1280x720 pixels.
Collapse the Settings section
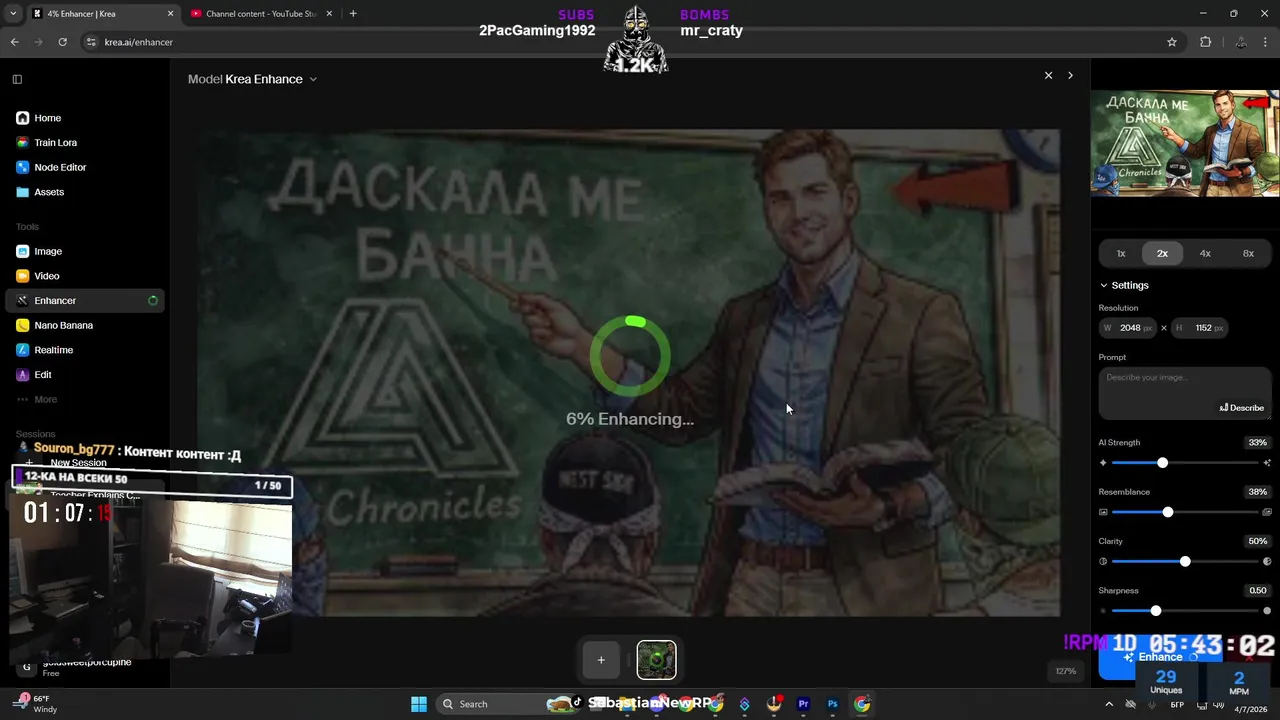click(1124, 285)
